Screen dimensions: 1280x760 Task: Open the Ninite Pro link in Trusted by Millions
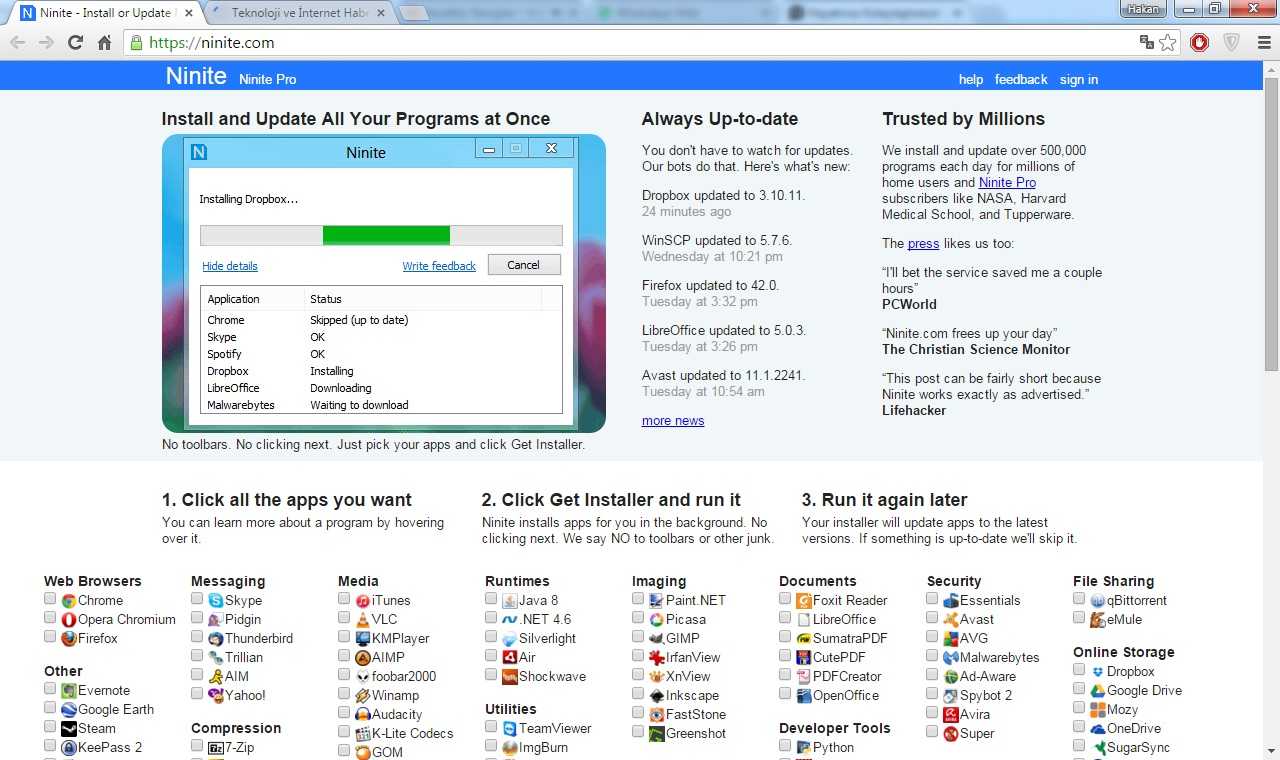coord(1007,183)
